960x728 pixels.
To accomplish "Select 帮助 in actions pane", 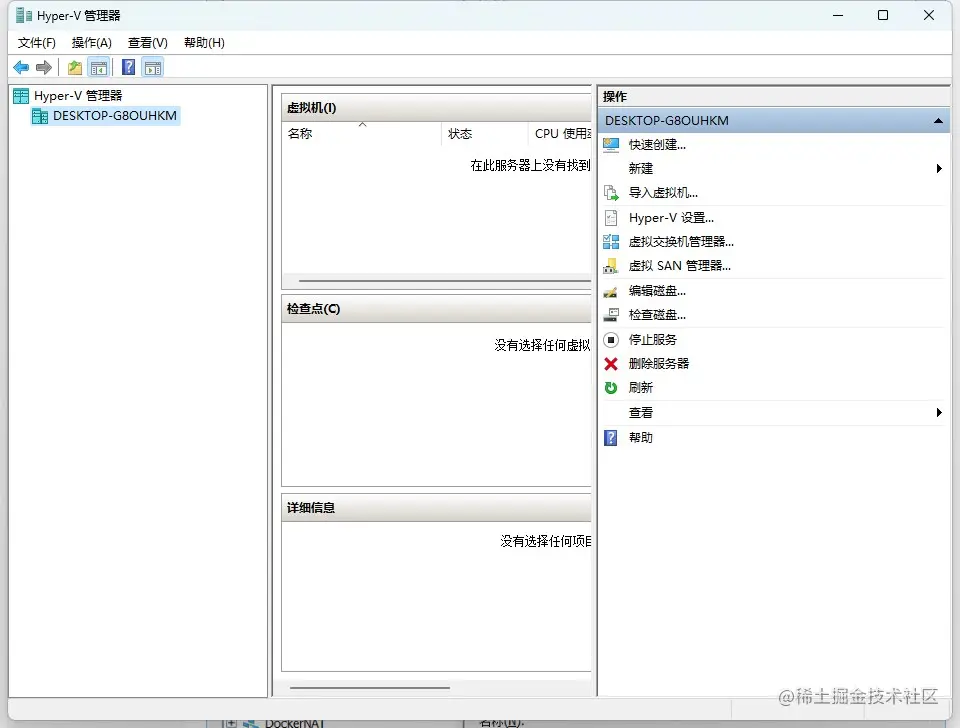I will (x=641, y=438).
